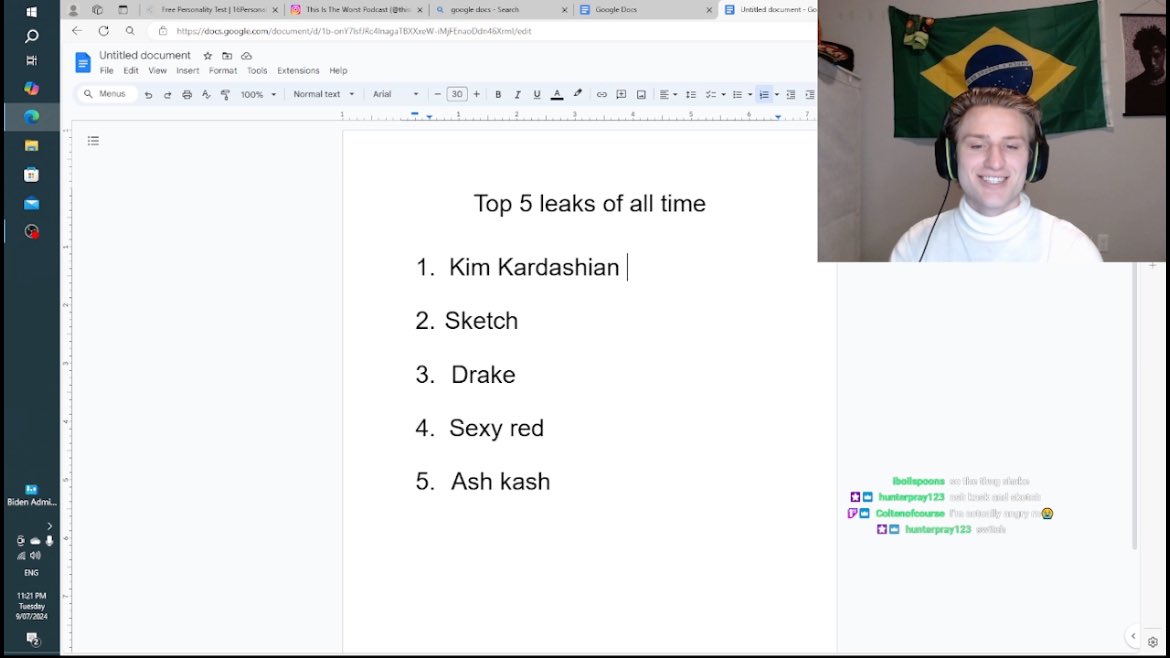
Task: Open Microsoft Edge from taskbar
Action: [31, 116]
